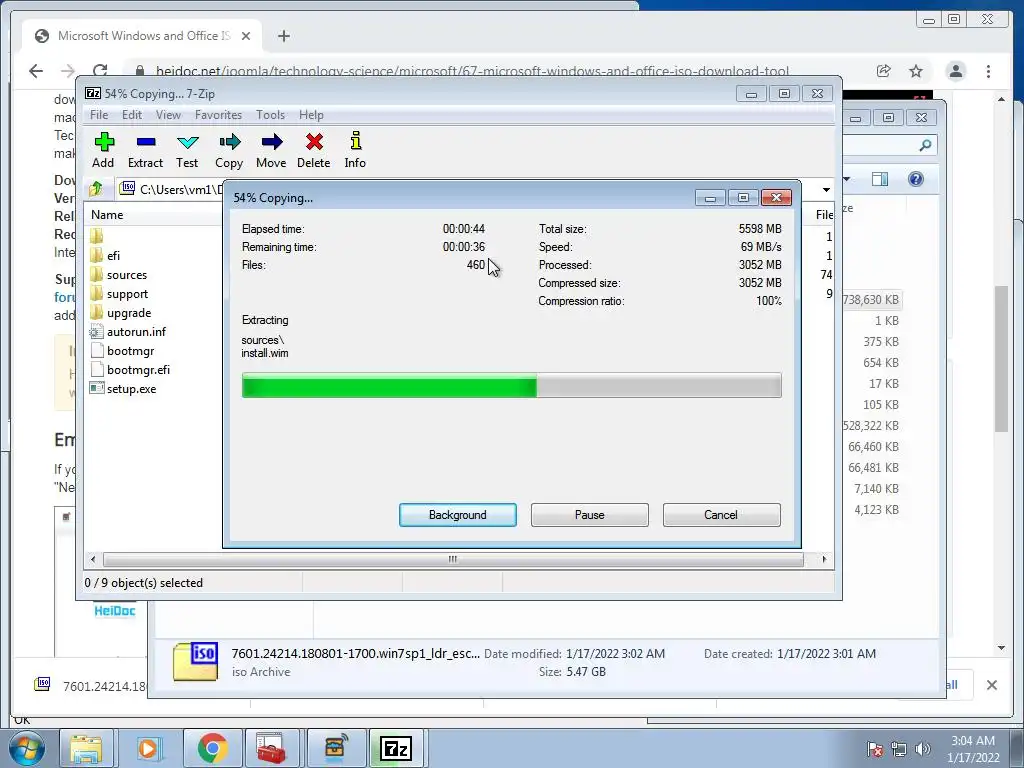Screen dimensions: 1024x768
Task: Go up one folder level in 7-Zip
Action: pyautogui.click(x=96, y=189)
